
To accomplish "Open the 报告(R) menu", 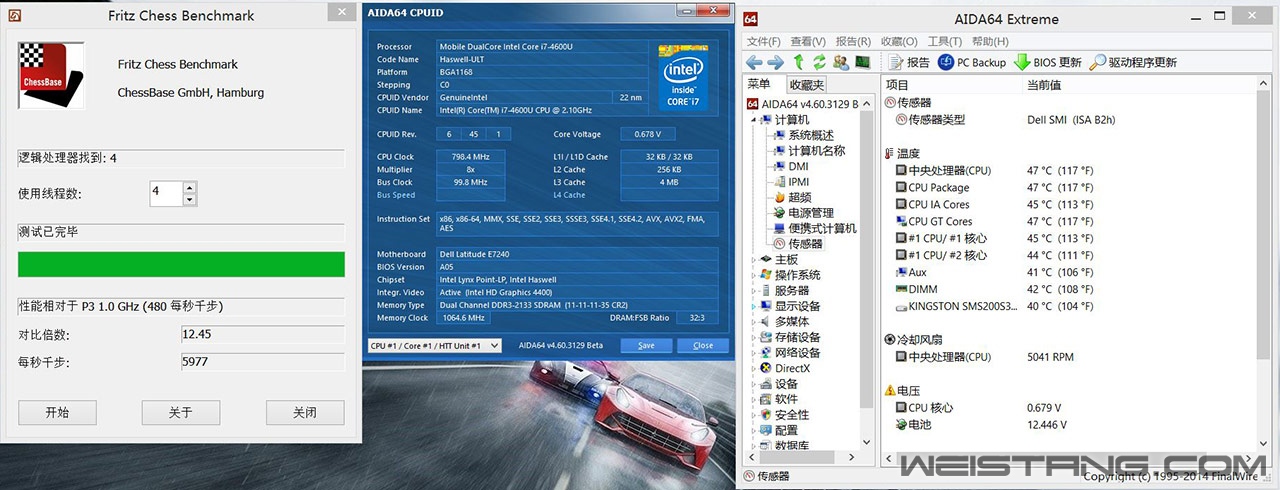I will [x=853, y=41].
